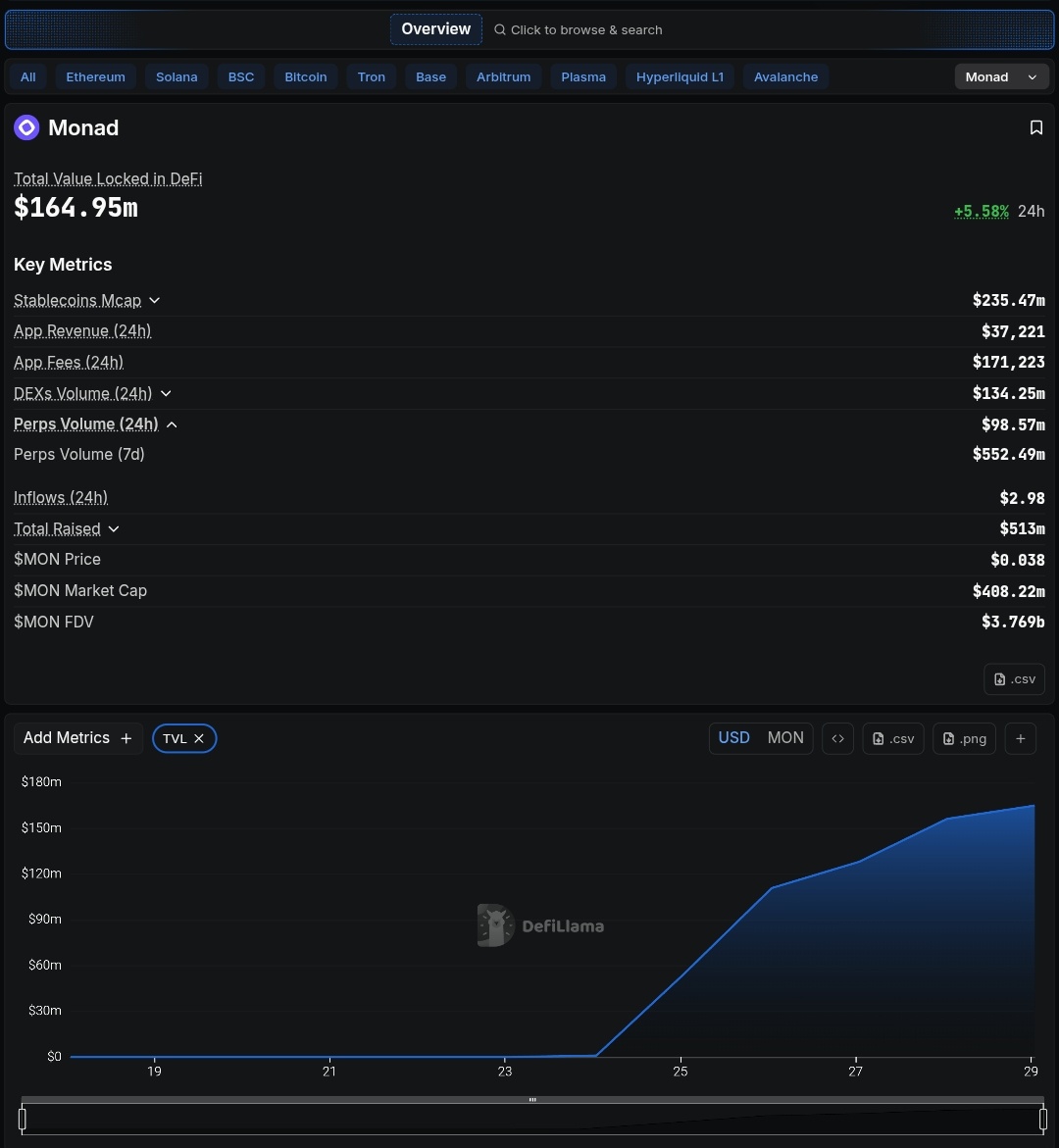1059x1148 pixels.
Task: Click the range slider top drag grip
Action: [x=532, y=1100]
